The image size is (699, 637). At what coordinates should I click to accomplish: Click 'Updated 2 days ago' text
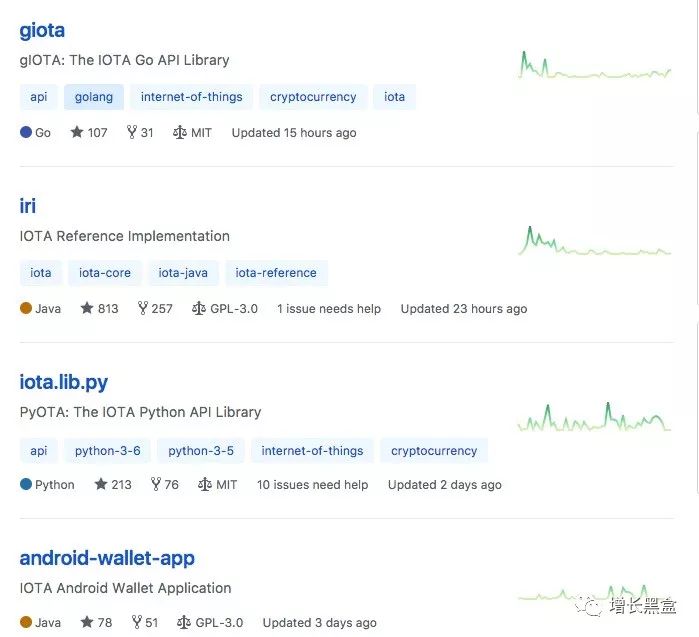coord(444,485)
